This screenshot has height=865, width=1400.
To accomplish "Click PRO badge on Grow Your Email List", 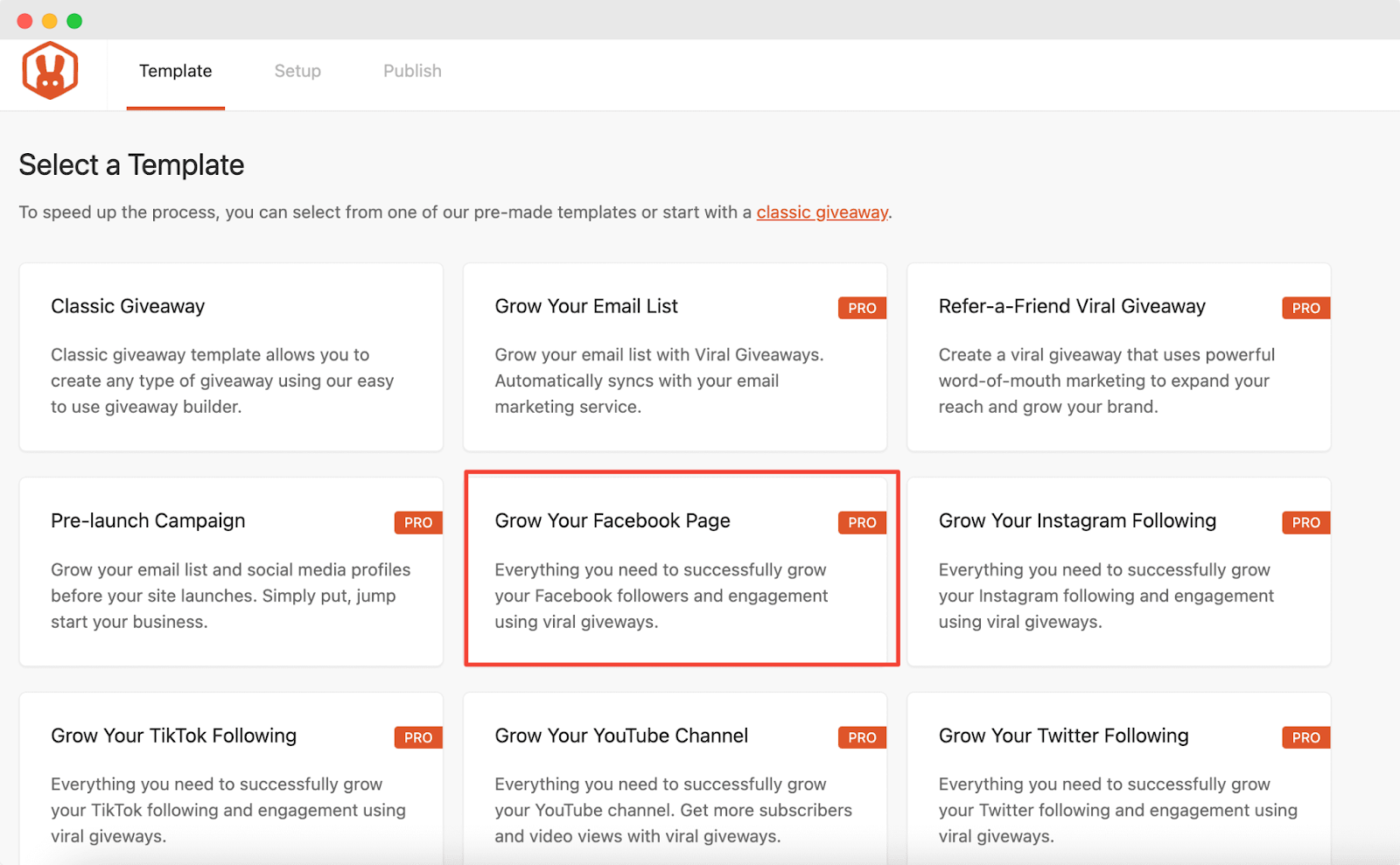I will (x=862, y=308).
